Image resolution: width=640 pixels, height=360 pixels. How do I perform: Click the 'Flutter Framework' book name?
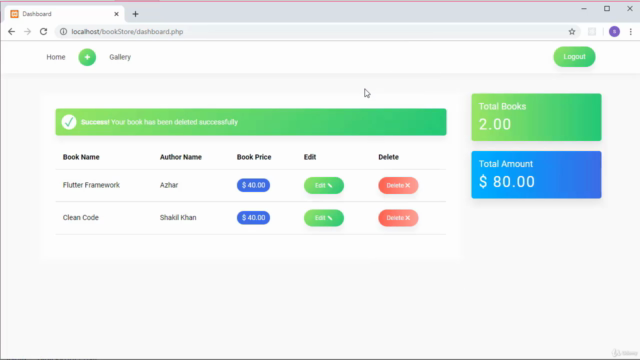click(91, 185)
